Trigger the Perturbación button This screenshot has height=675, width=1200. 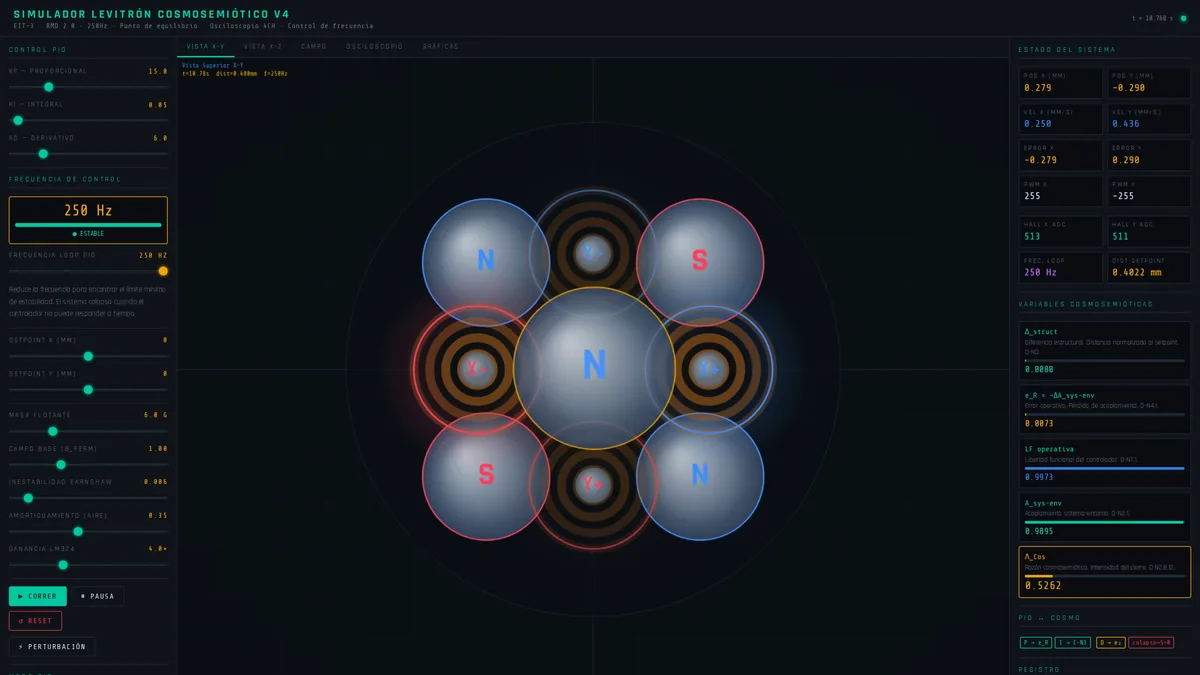click(52, 647)
